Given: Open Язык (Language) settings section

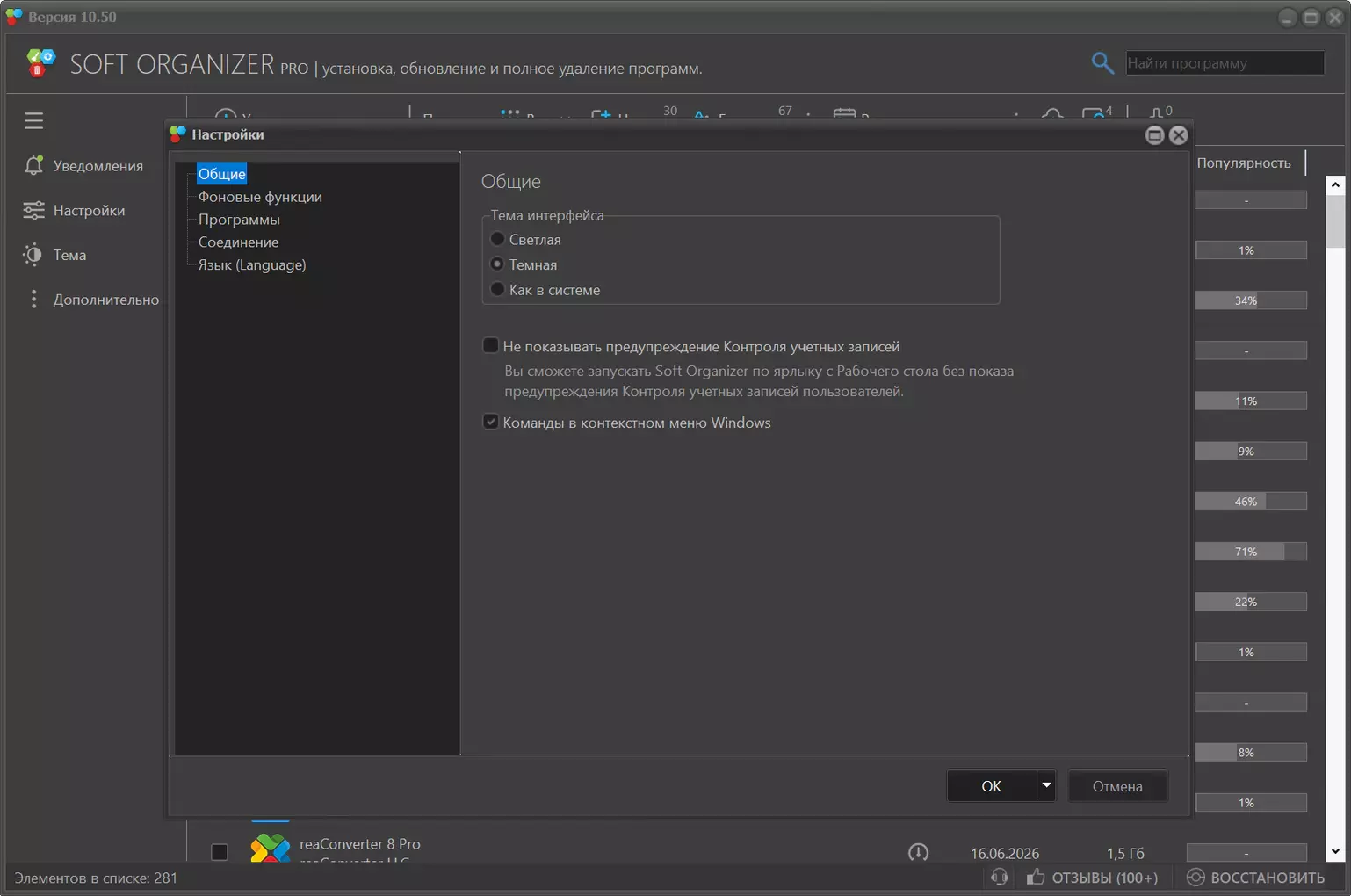Looking at the screenshot, I should tap(252, 265).
